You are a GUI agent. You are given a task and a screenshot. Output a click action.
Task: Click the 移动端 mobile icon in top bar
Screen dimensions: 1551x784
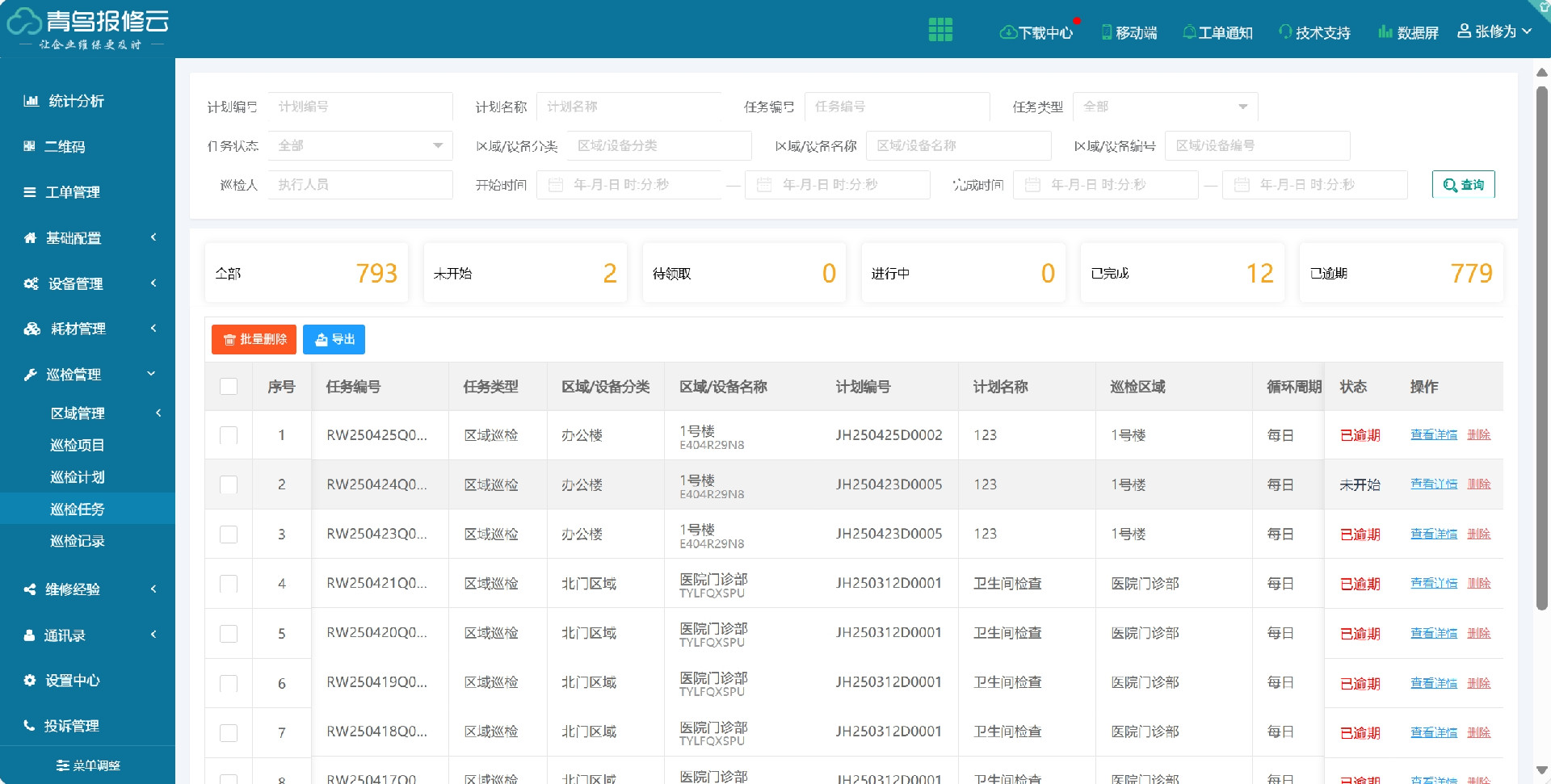click(1129, 32)
